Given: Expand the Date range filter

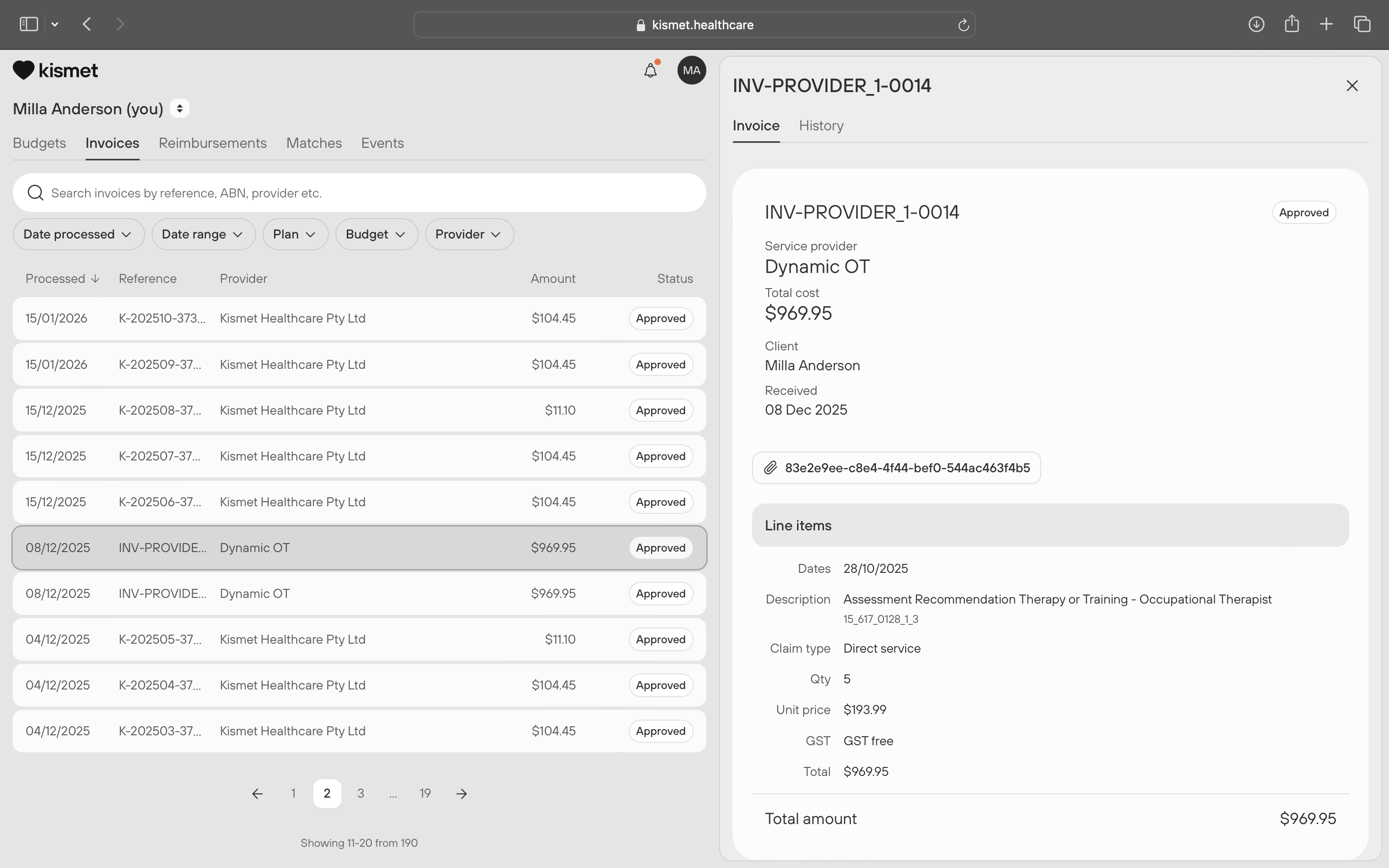Looking at the screenshot, I should click(x=203, y=234).
